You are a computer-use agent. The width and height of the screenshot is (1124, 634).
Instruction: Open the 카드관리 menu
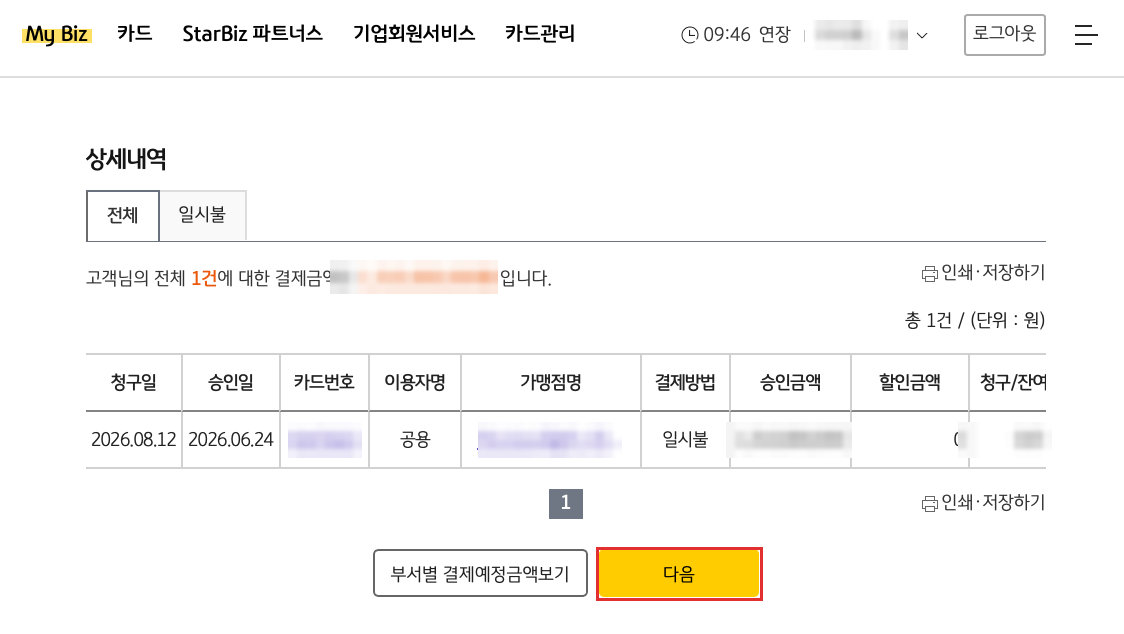click(540, 34)
